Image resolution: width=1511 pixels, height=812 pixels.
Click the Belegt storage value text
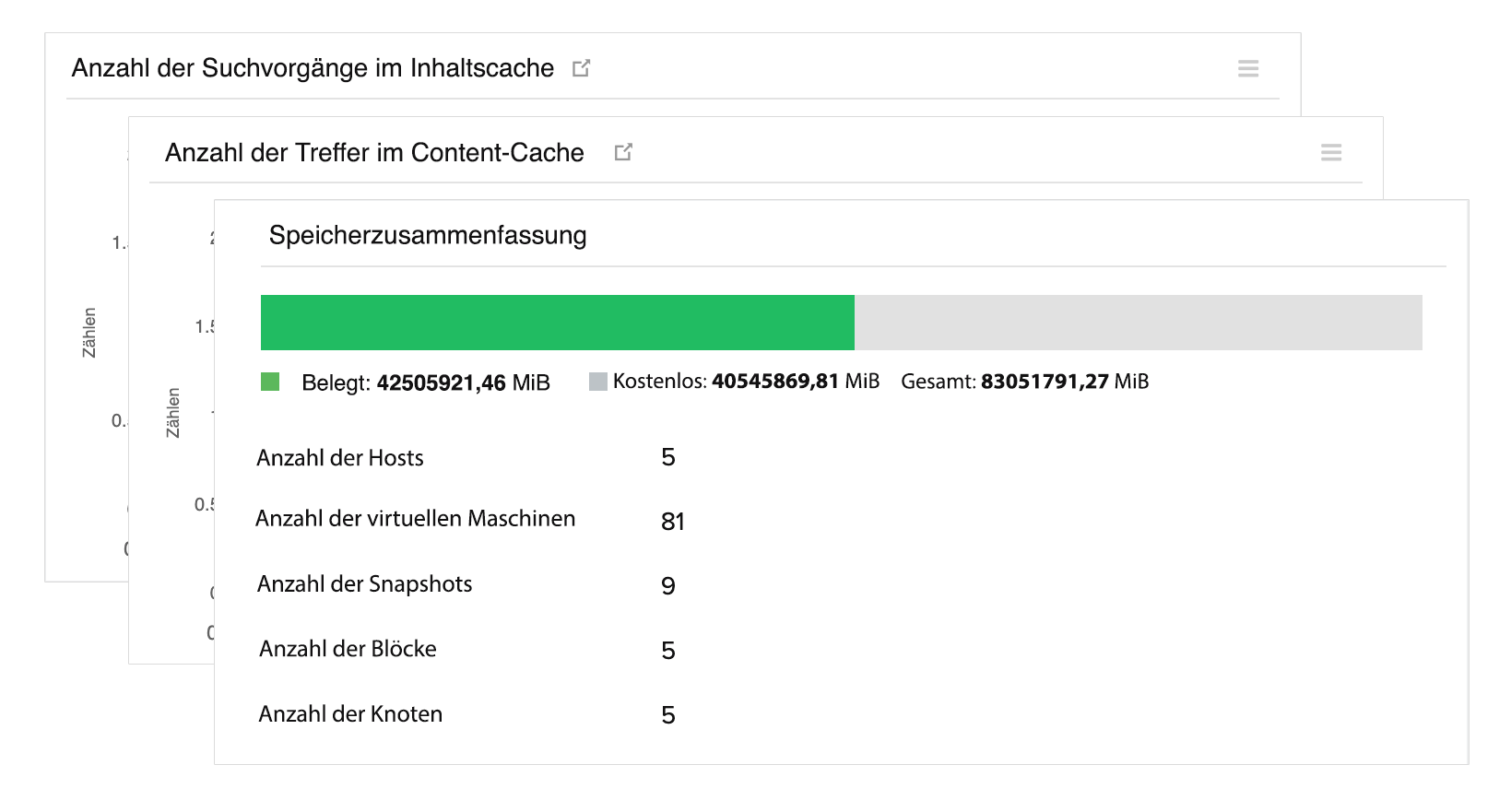(x=441, y=382)
